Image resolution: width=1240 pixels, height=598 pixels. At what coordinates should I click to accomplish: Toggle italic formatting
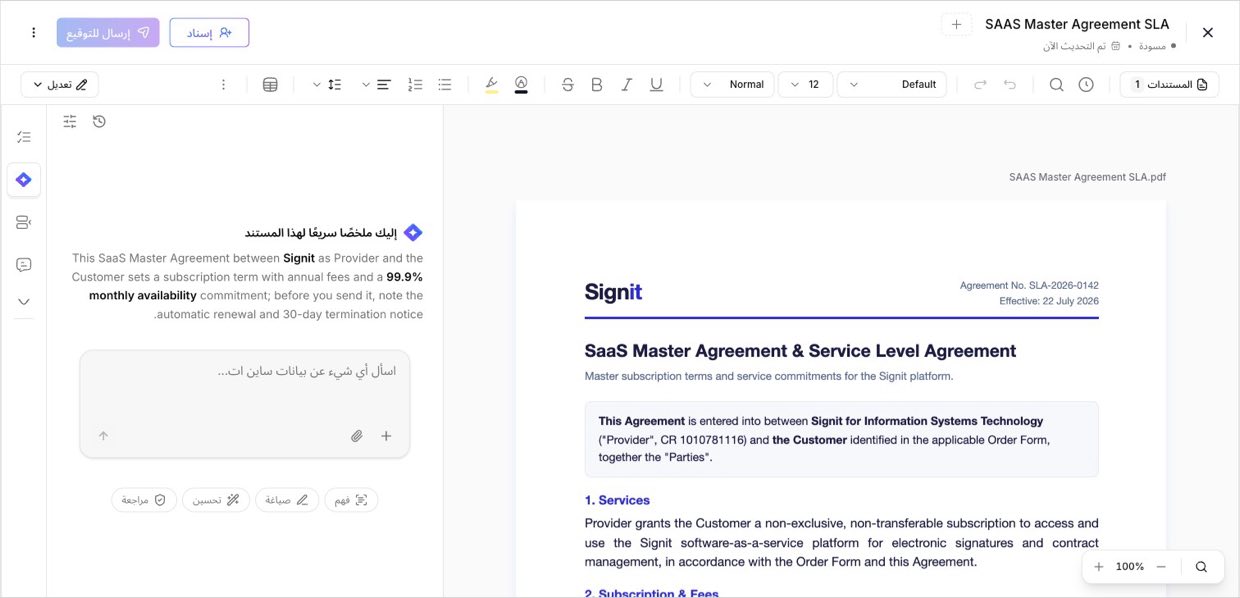click(x=627, y=85)
